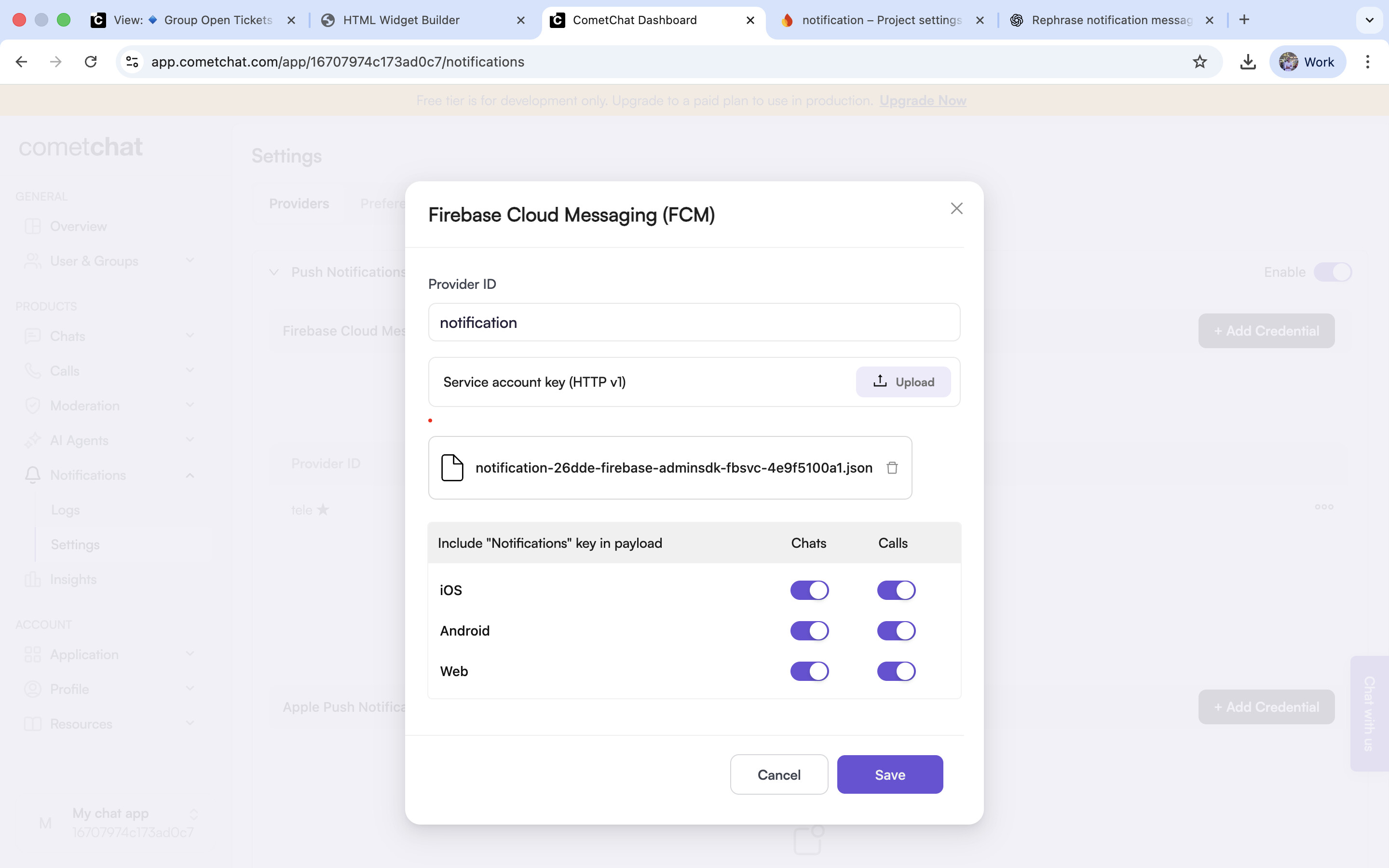Expand the Chats sidebar menu
Screen dimensions: 1389x868
tap(190, 336)
